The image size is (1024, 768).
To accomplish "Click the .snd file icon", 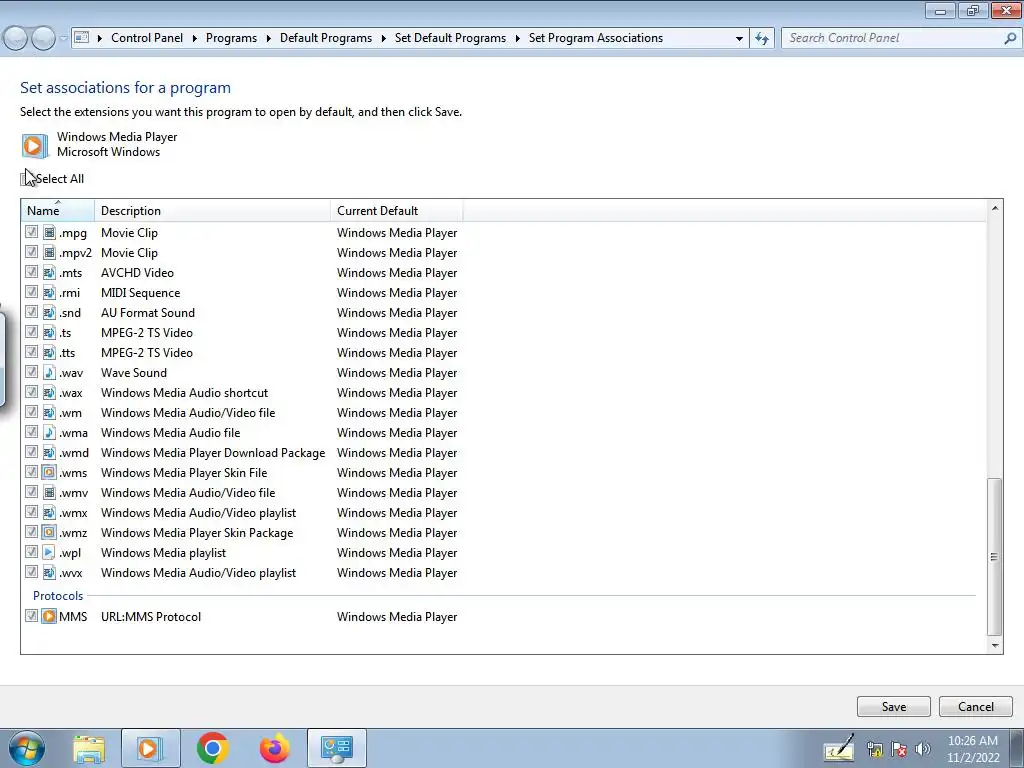I will click(x=49, y=313).
